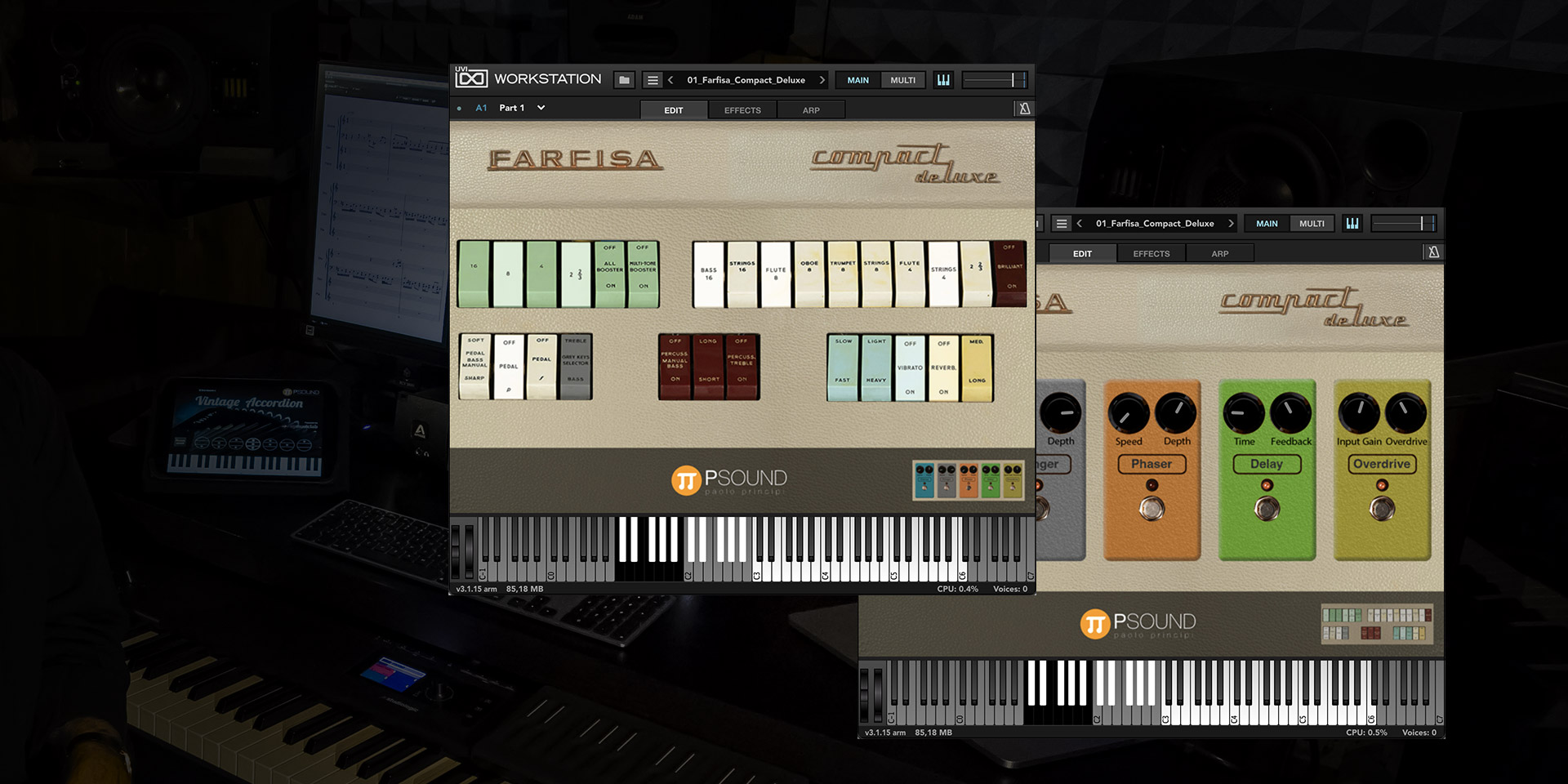Image resolution: width=1568 pixels, height=784 pixels.
Task: Open the 01_Farfisa_Compact_Deluxe preset name in front window
Action: point(746,80)
